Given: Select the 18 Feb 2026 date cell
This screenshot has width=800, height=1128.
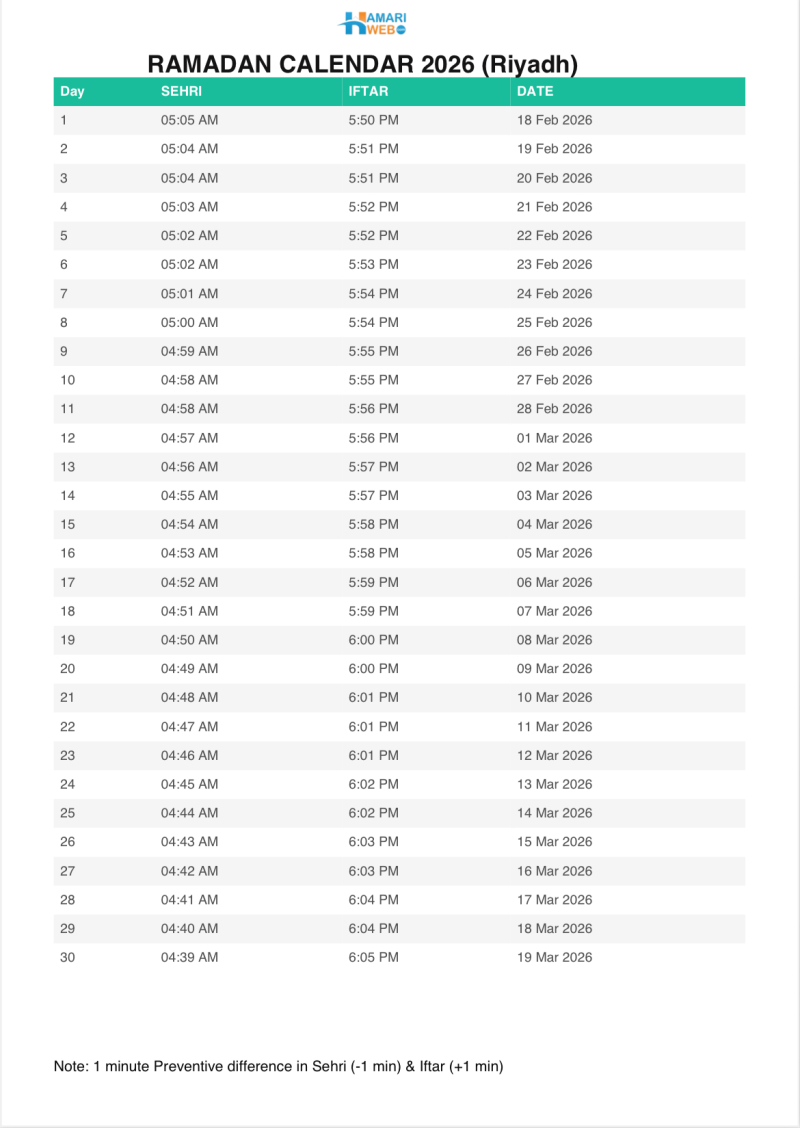Looking at the screenshot, I should [x=555, y=120].
